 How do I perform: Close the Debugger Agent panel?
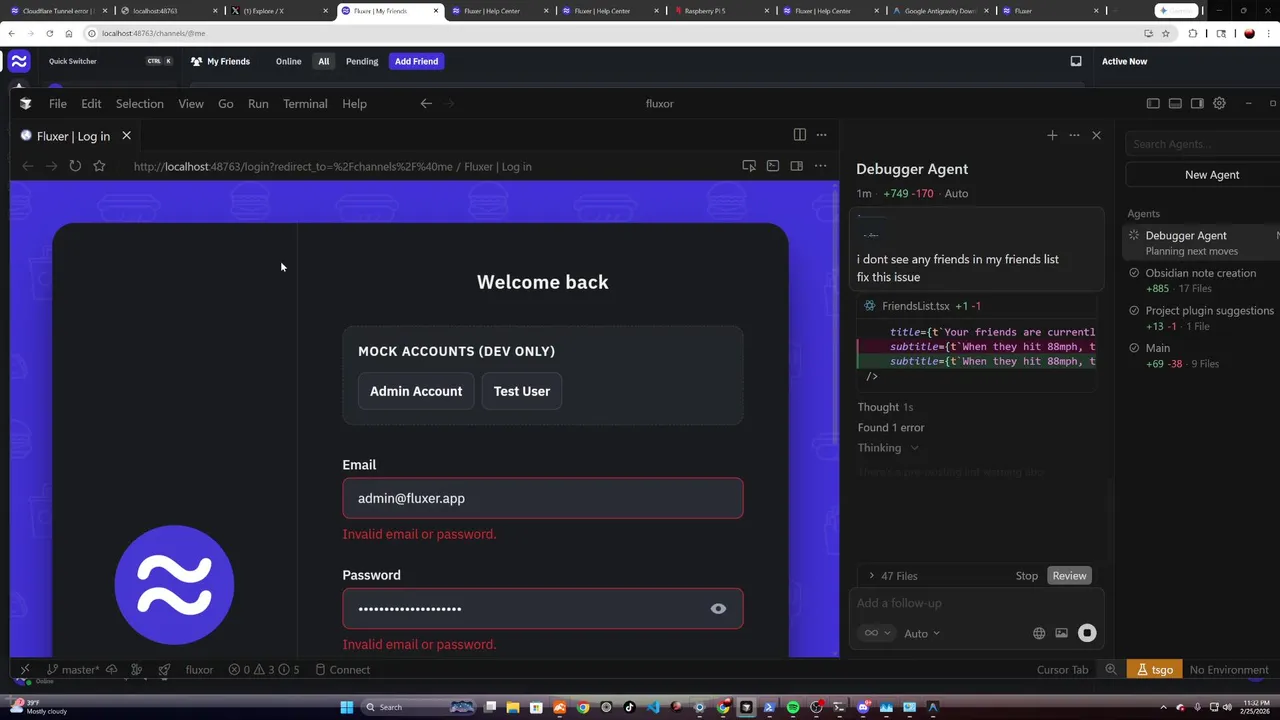click(1096, 135)
